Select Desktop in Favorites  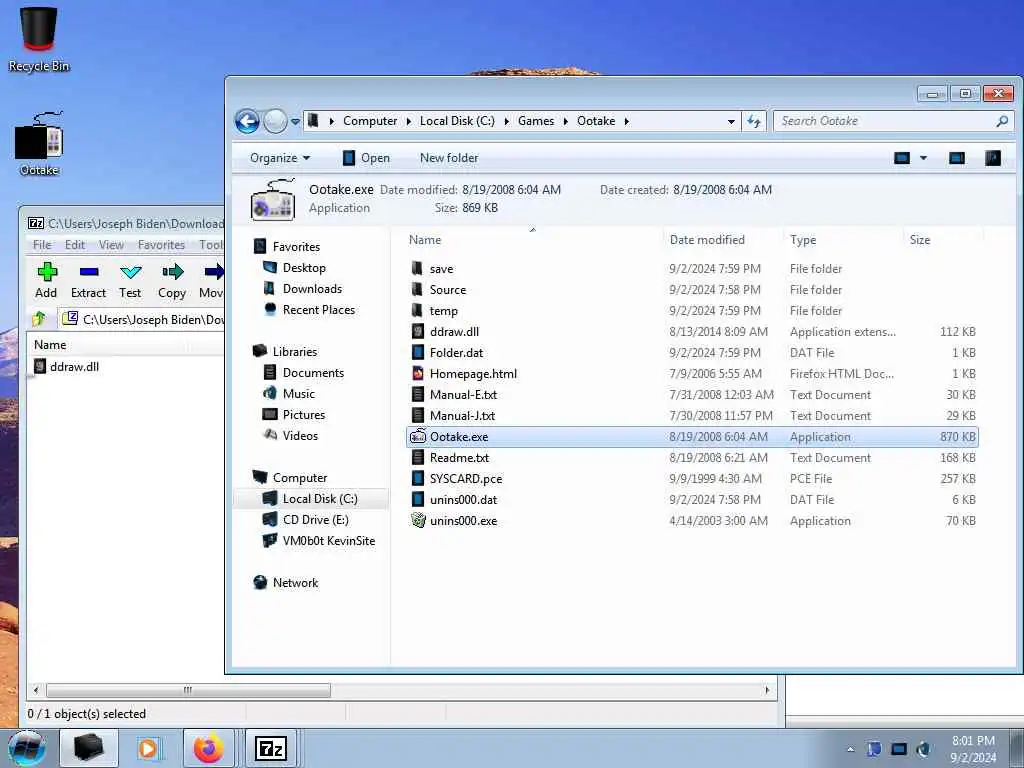(x=304, y=268)
